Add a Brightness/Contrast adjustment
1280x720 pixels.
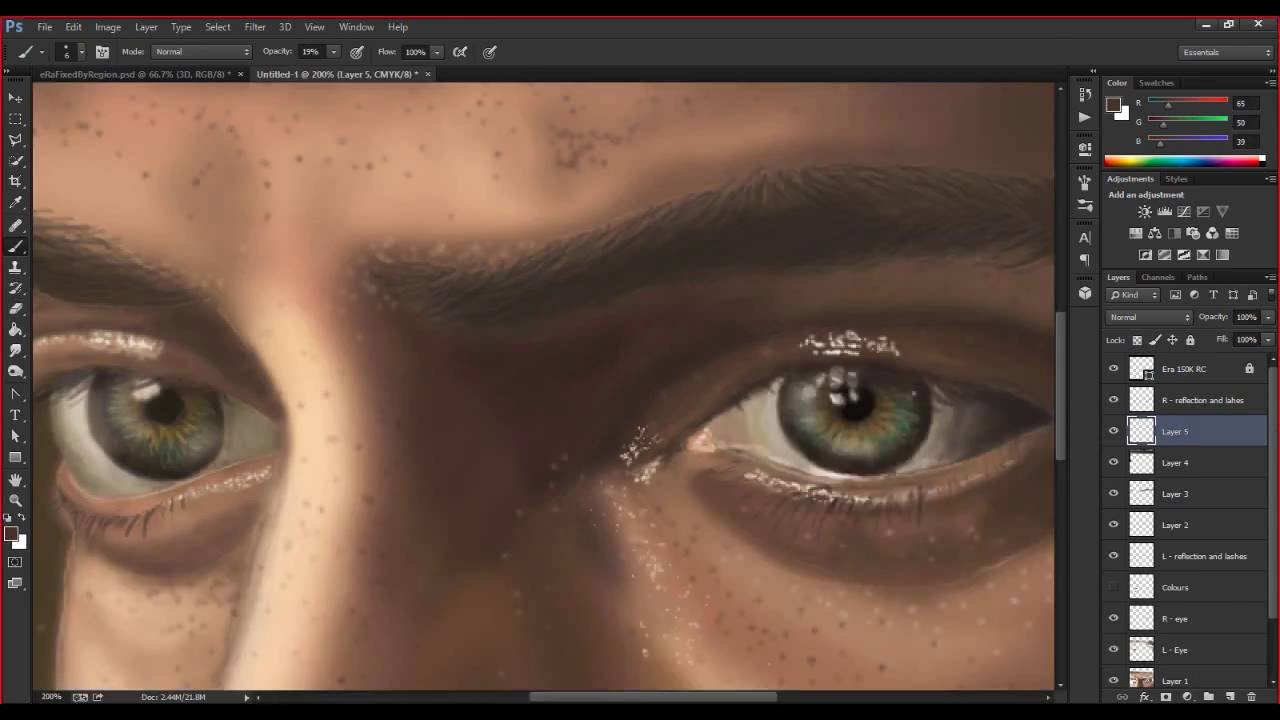coord(1145,212)
